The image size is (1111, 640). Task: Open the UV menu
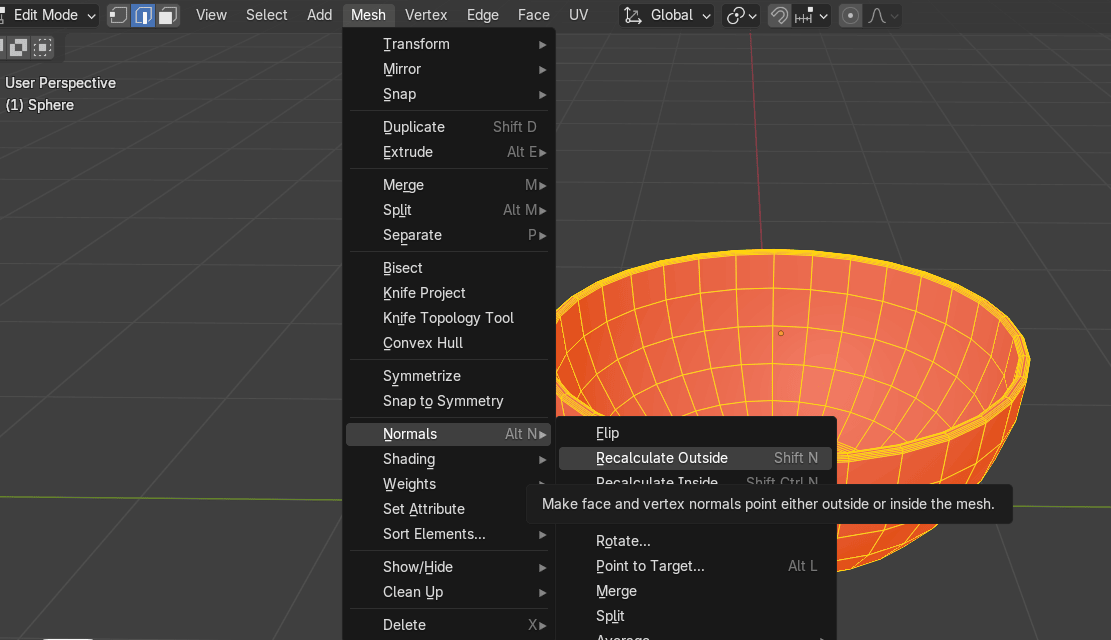(x=578, y=15)
